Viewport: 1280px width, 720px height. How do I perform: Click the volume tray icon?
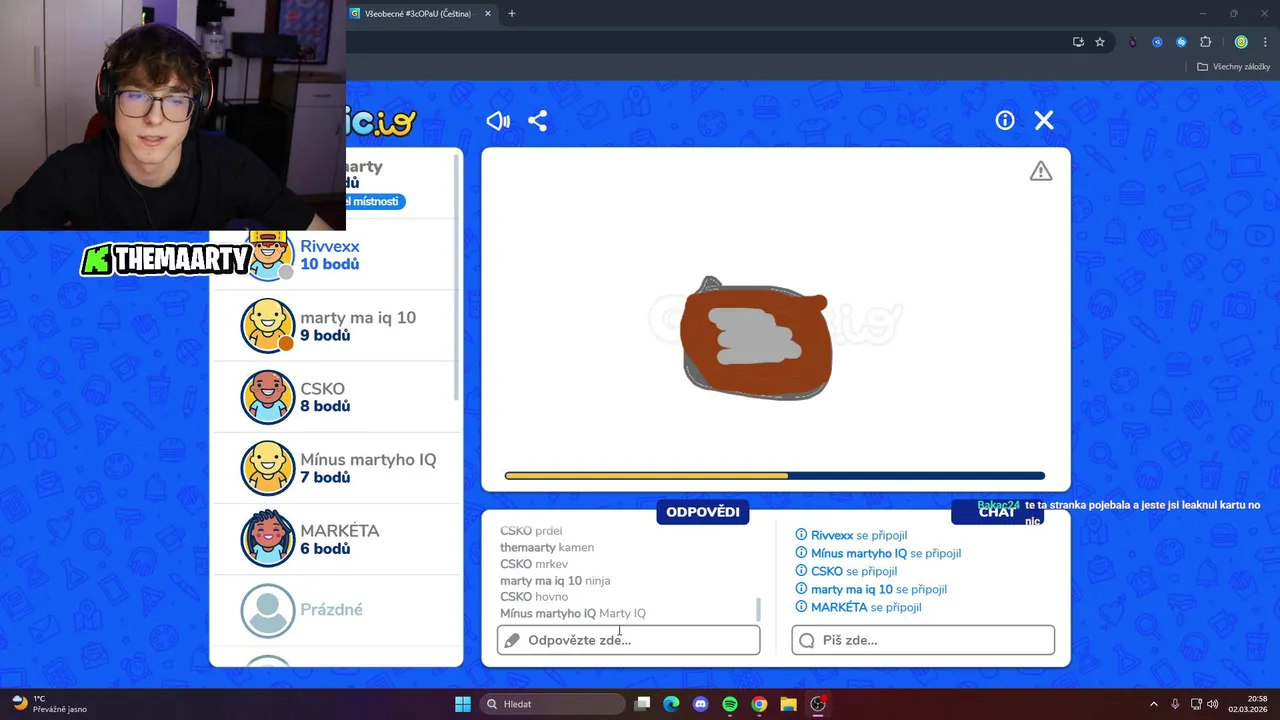coord(1213,704)
